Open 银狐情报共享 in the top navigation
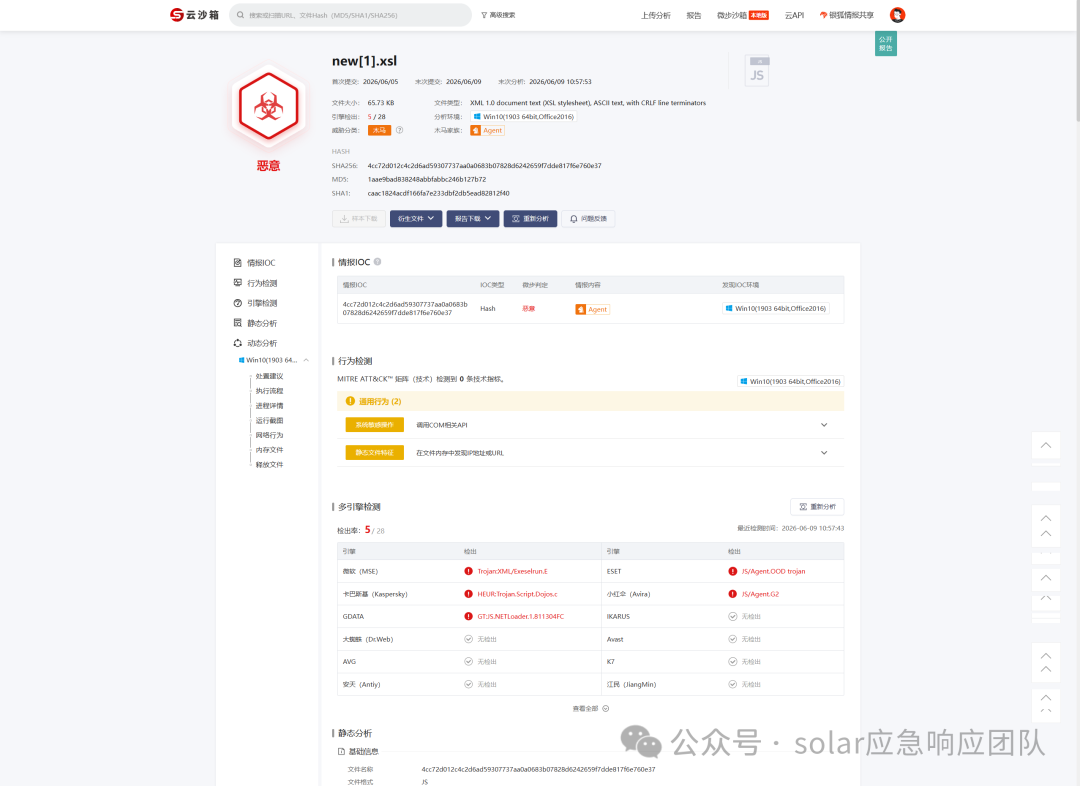This screenshot has height=786, width=1080. (847, 15)
